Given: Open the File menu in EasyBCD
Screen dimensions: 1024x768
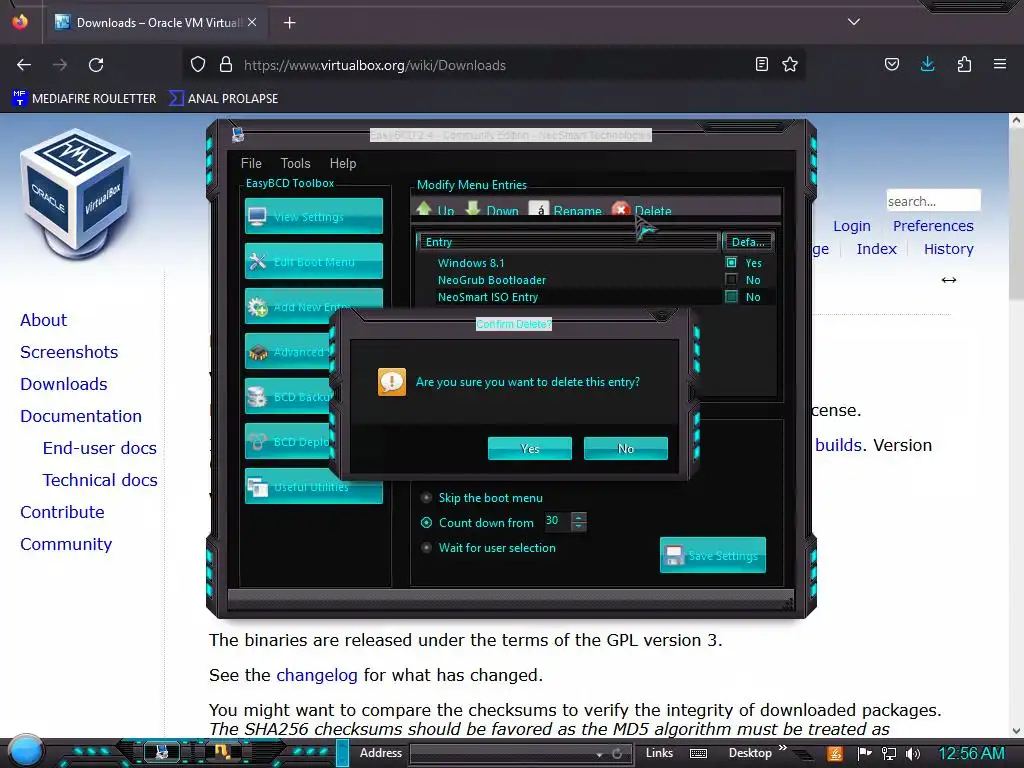Looking at the screenshot, I should coord(251,163).
